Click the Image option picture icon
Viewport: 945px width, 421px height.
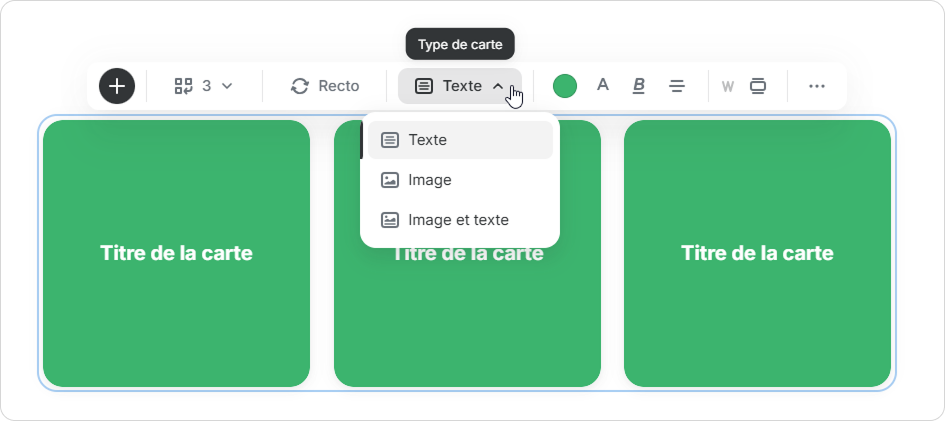390,180
